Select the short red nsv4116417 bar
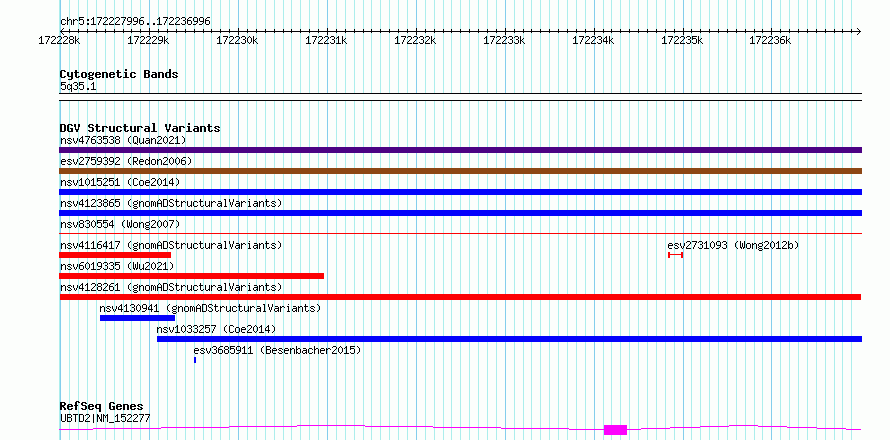 click(115, 255)
